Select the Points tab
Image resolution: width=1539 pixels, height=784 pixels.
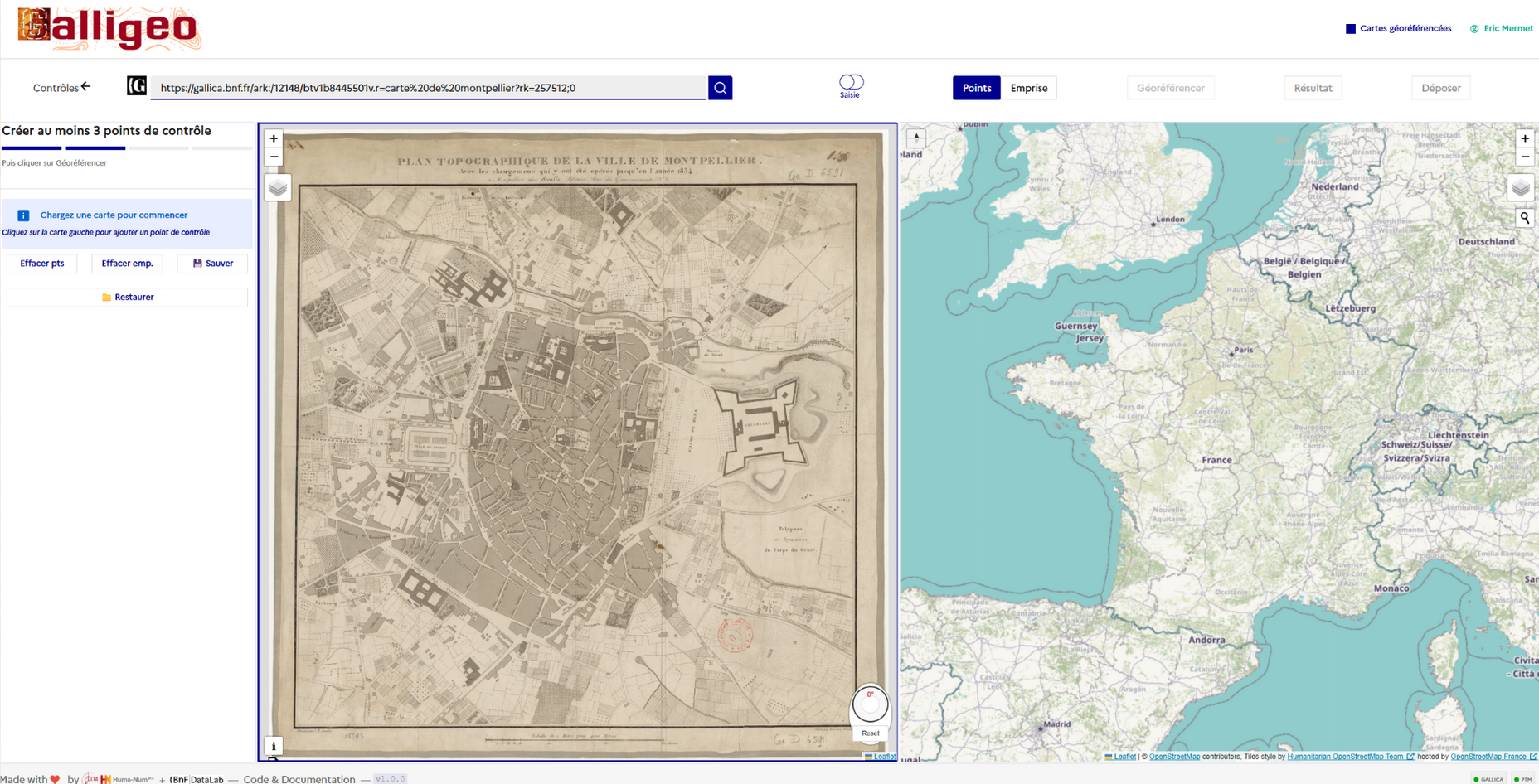point(977,88)
